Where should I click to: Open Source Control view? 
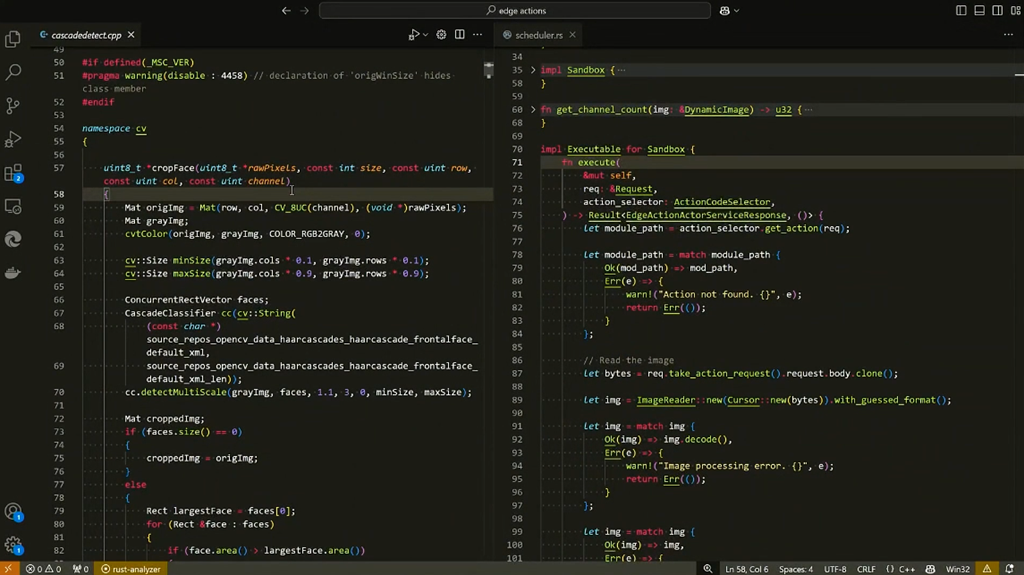(x=13, y=106)
